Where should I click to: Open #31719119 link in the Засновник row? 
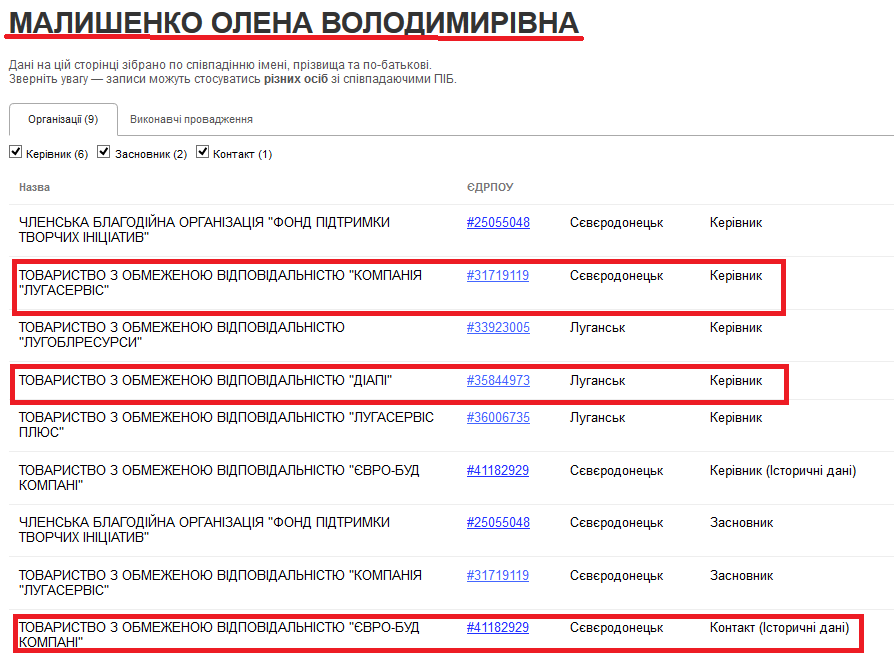[498, 575]
